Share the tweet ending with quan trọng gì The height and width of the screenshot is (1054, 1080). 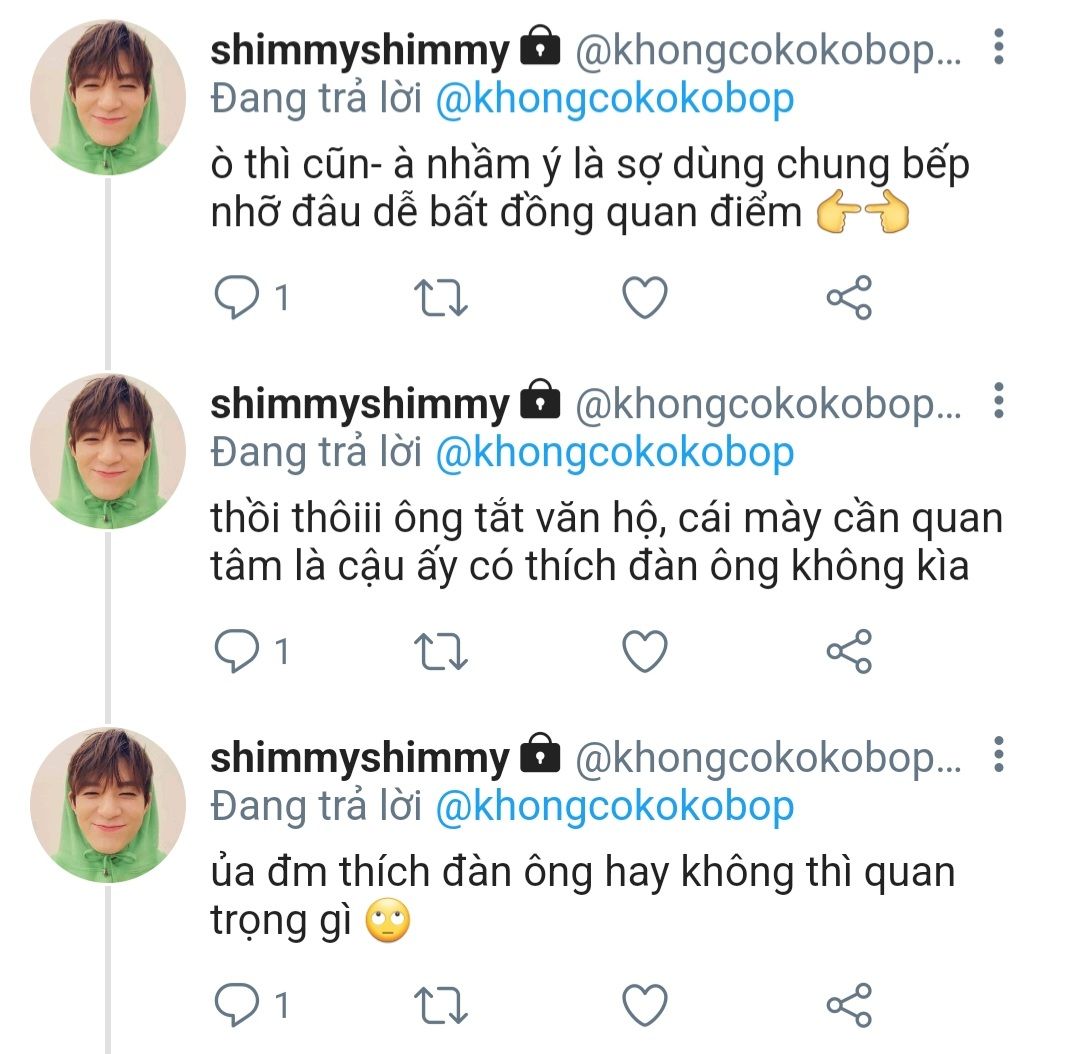coord(849,1005)
